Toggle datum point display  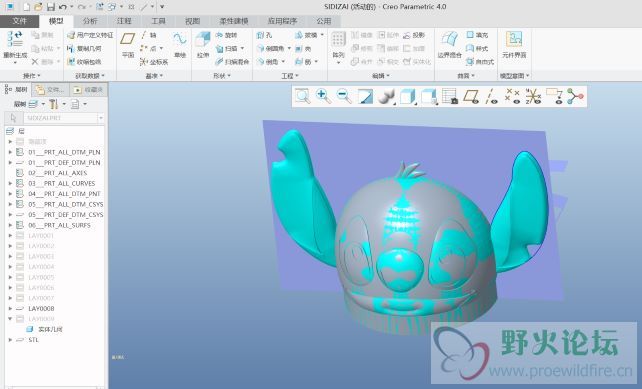[x=512, y=97]
